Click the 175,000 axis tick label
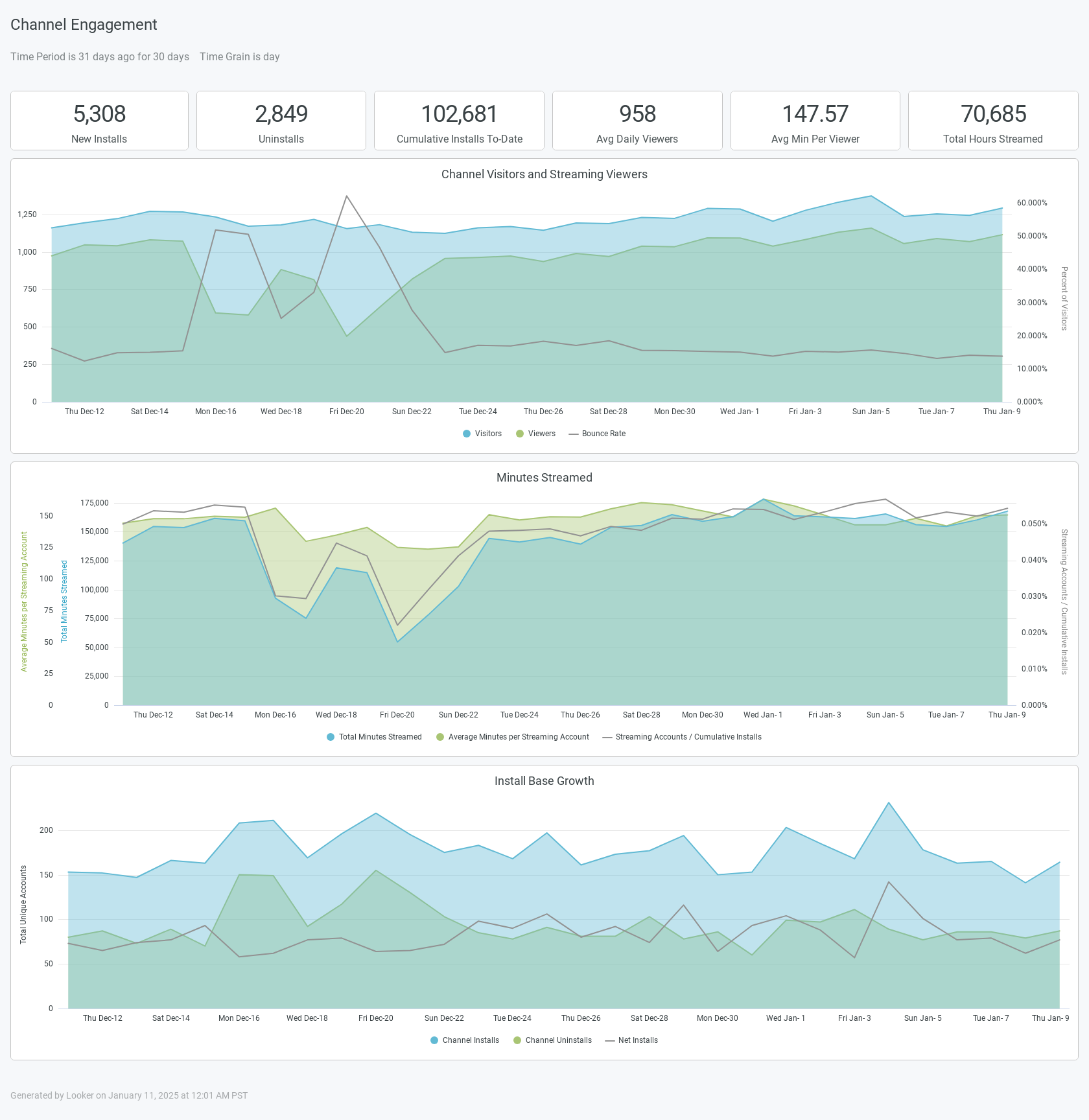The width and height of the screenshot is (1089, 1120). (95, 503)
